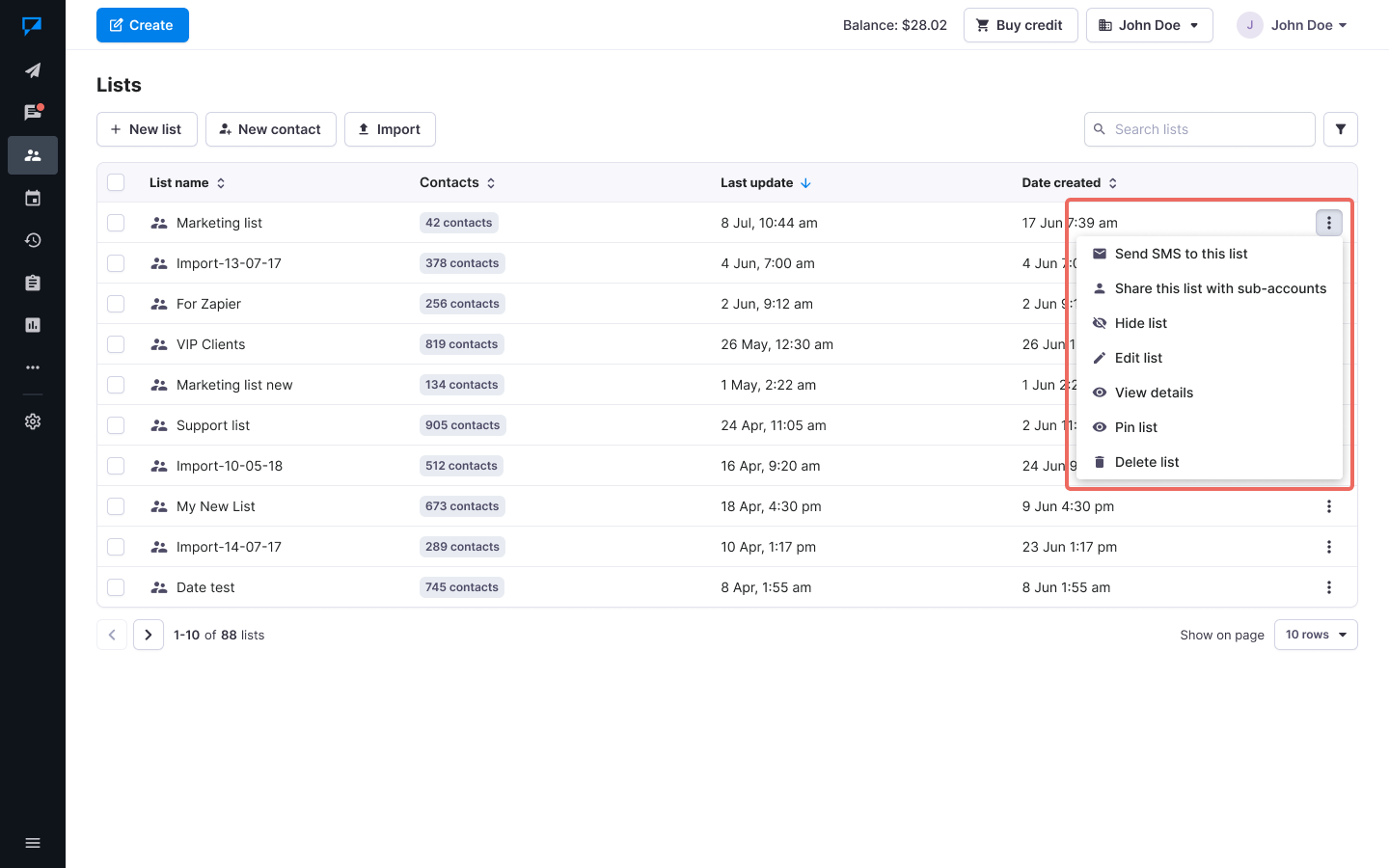
Task: Expand sidebar using hamburger icon at bottom
Action: pos(33,843)
